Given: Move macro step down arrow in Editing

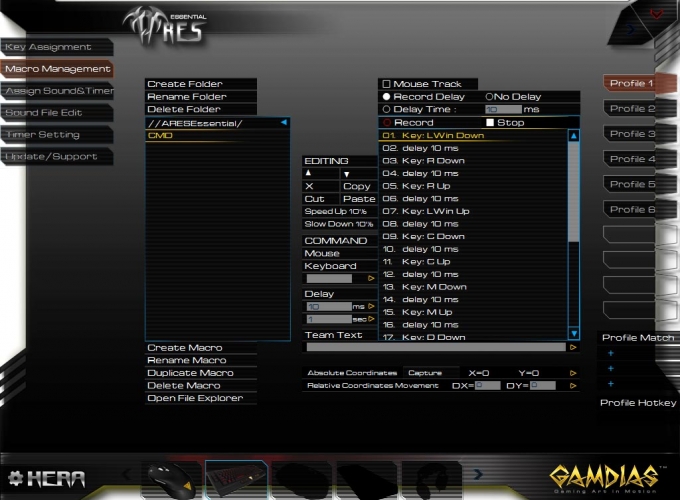Looking at the screenshot, I should pos(346,174).
